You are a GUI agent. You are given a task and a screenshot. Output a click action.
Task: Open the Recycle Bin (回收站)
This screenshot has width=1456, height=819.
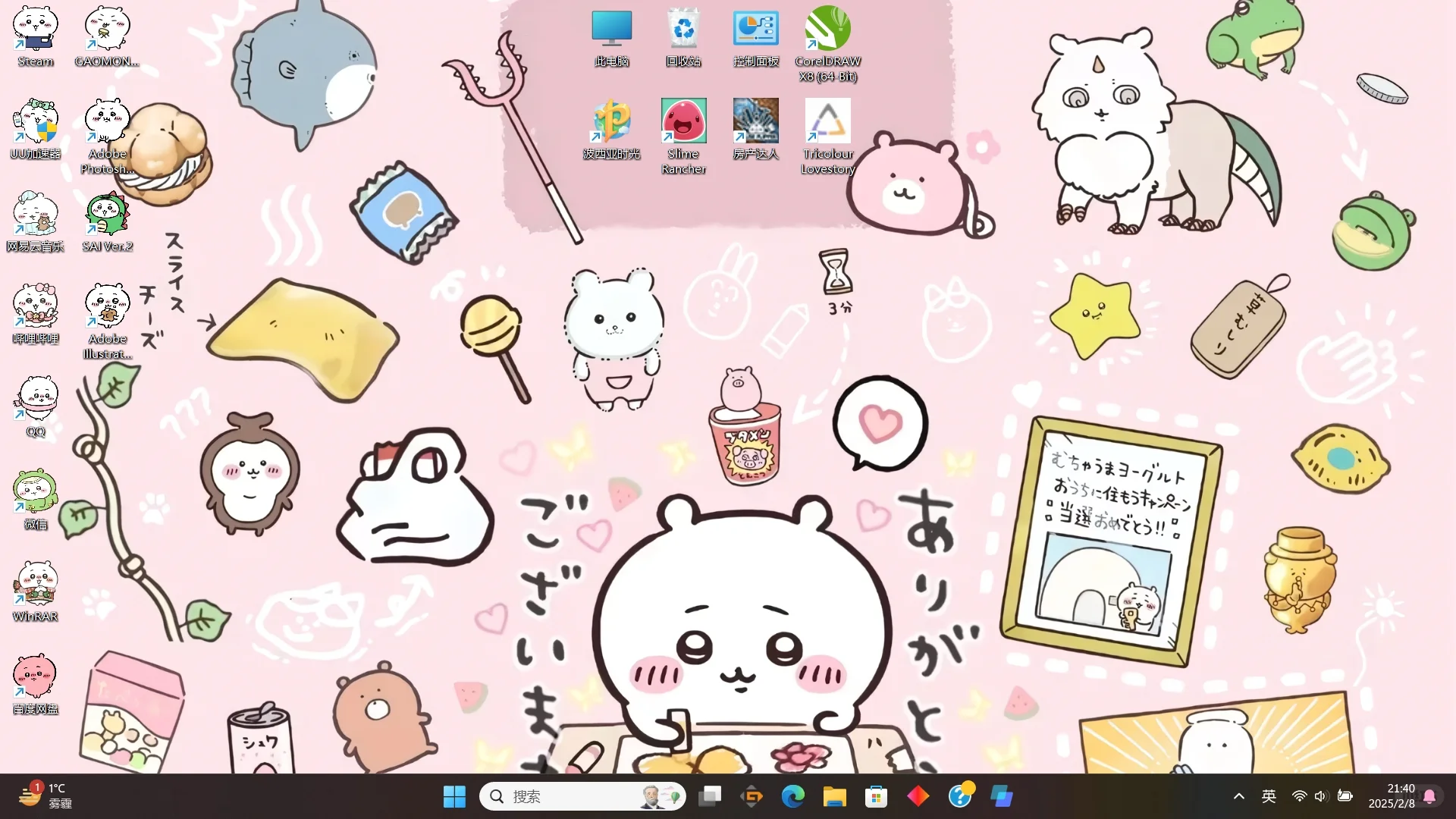pyautogui.click(x=683, y=30)
